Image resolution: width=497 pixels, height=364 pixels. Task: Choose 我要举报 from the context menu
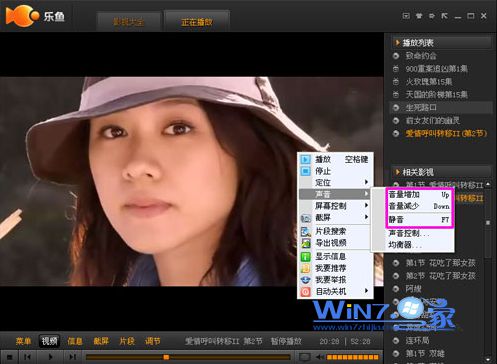(x=336, y=280)
